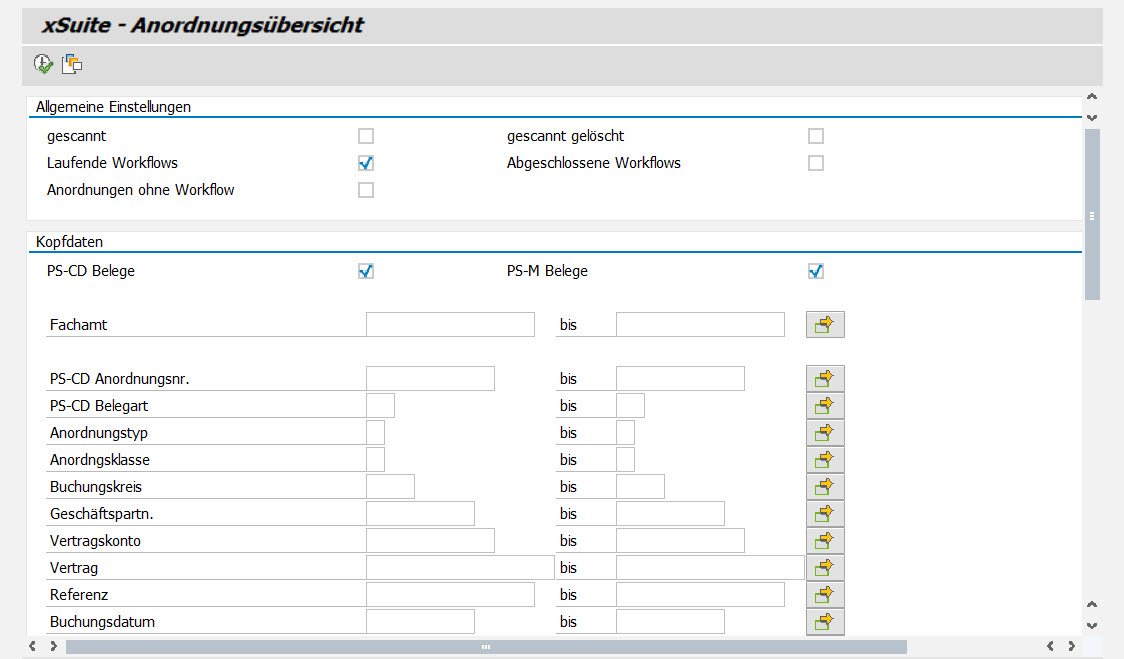Viewport: 1124px width, 659px height.
Task: Click the Get Variant icon next to Execute
Action: pos(71,64)
